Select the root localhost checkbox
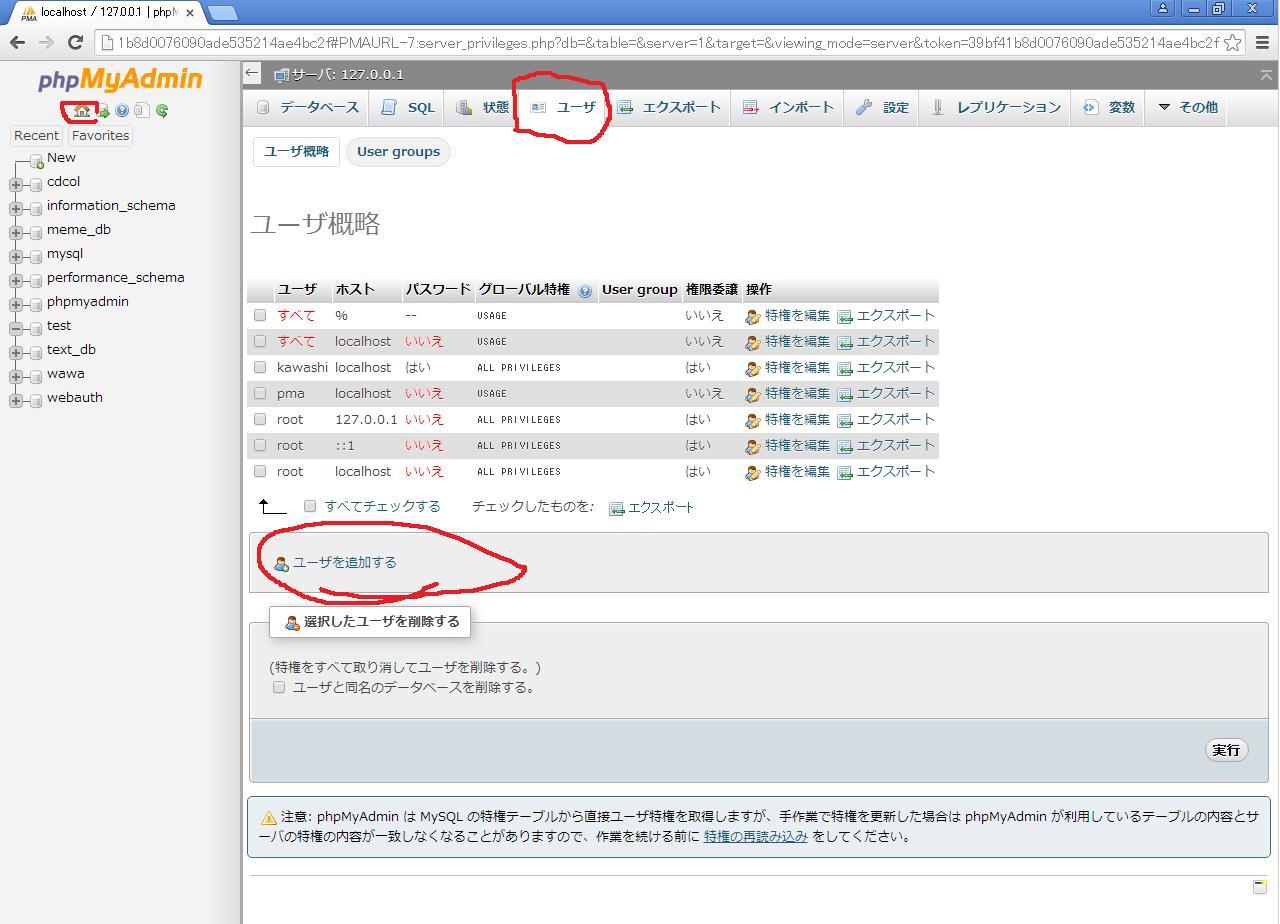 pyautogui.click(x=260, y=471)
